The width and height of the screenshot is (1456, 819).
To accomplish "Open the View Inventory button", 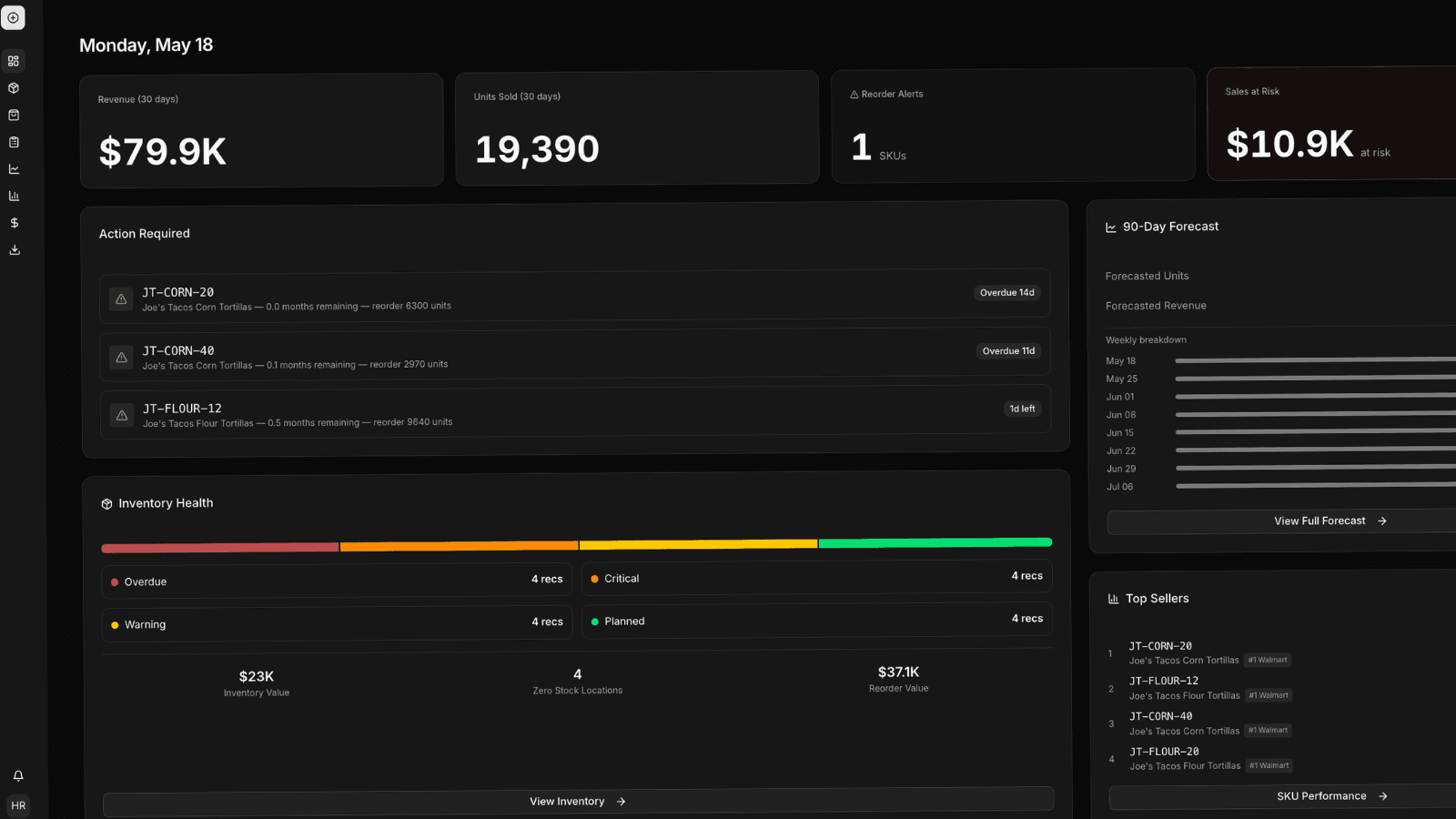I will (x=579, y=800).
